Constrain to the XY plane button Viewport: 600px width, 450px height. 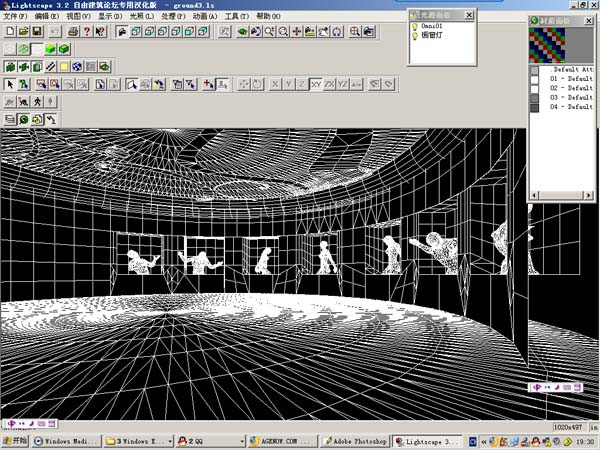[316, 84]
